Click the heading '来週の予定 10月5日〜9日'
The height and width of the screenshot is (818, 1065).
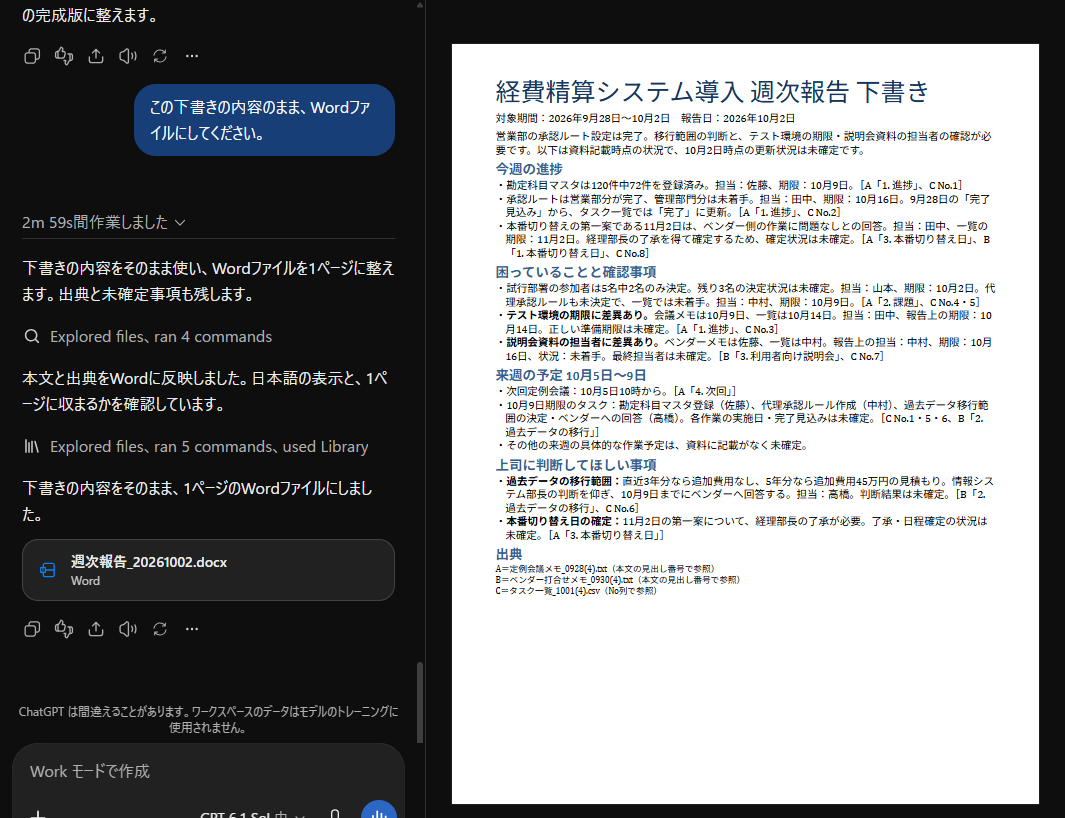571,375
